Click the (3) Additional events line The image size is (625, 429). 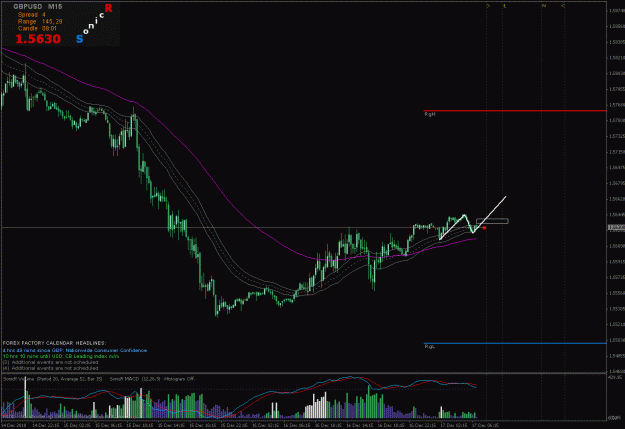(x=50, y=362)
